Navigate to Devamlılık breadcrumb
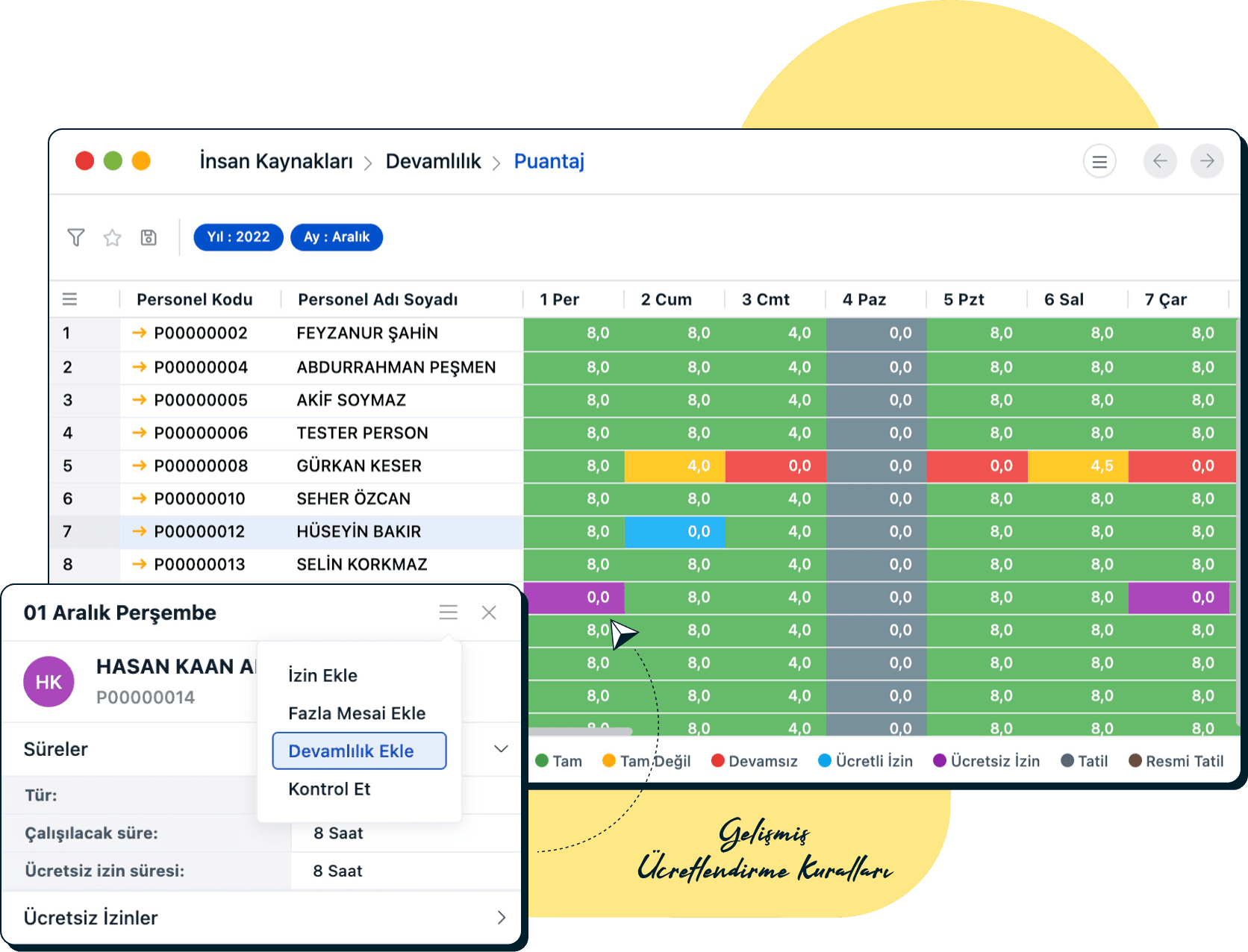The height and width of the screenshot is (952, 1248). point(433,161)
